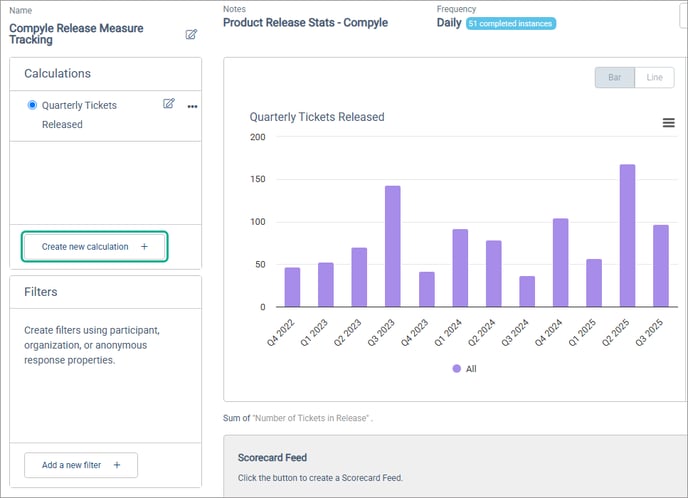Open the calculation three-dot options menu
The height and width of the screenshot is (498, 688).
[x=193, y=106]
